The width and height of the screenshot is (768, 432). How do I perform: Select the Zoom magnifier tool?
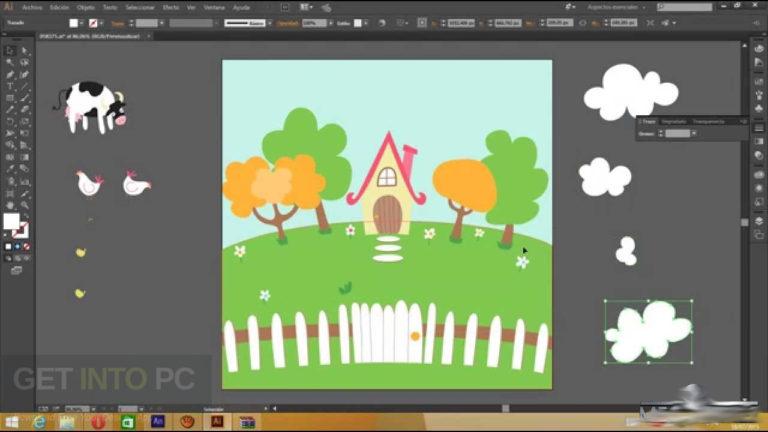point(24,205)
